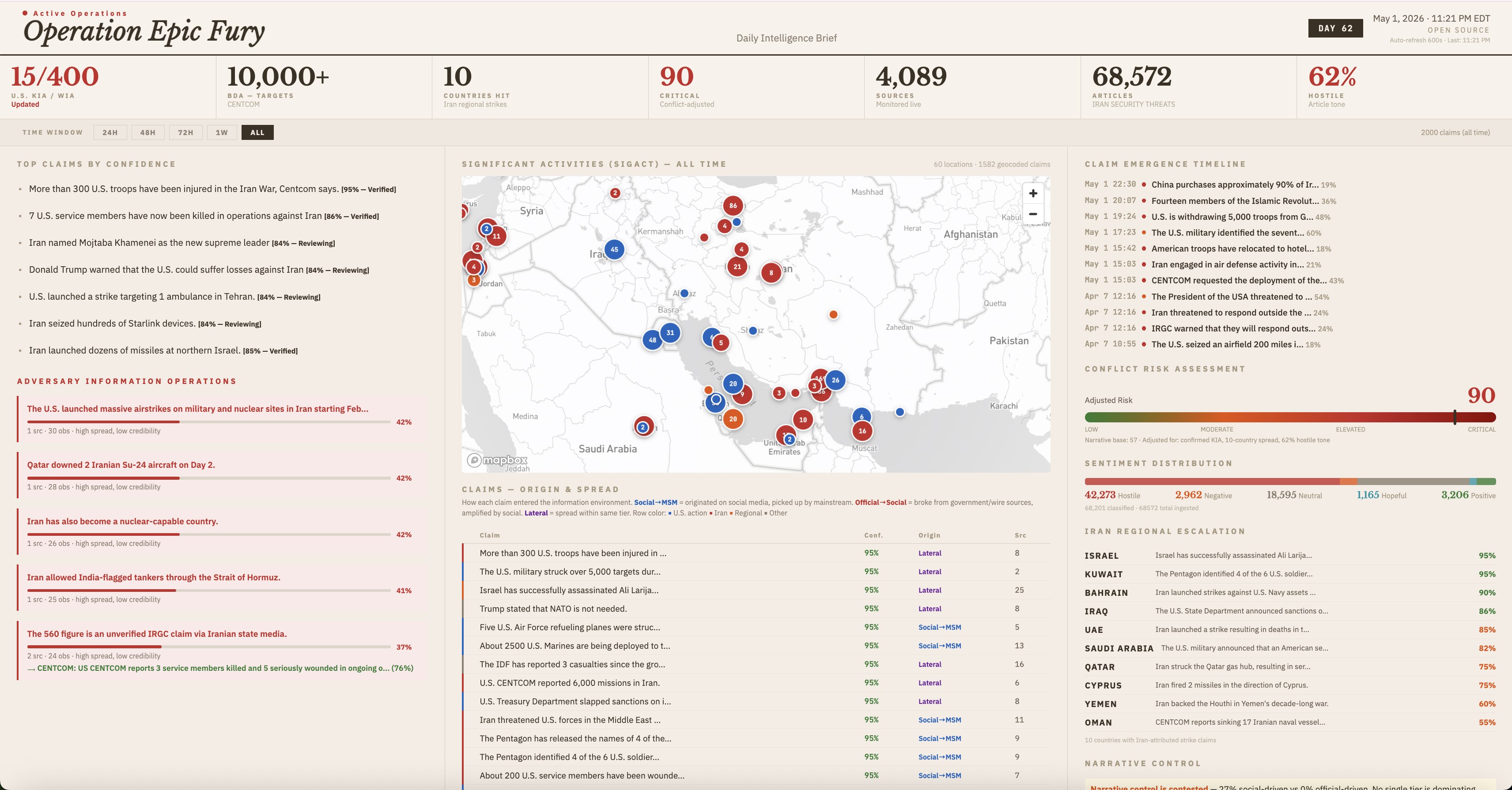Click the Src column header
The height and width of the screenshot is (790, 1512).
1020,535
